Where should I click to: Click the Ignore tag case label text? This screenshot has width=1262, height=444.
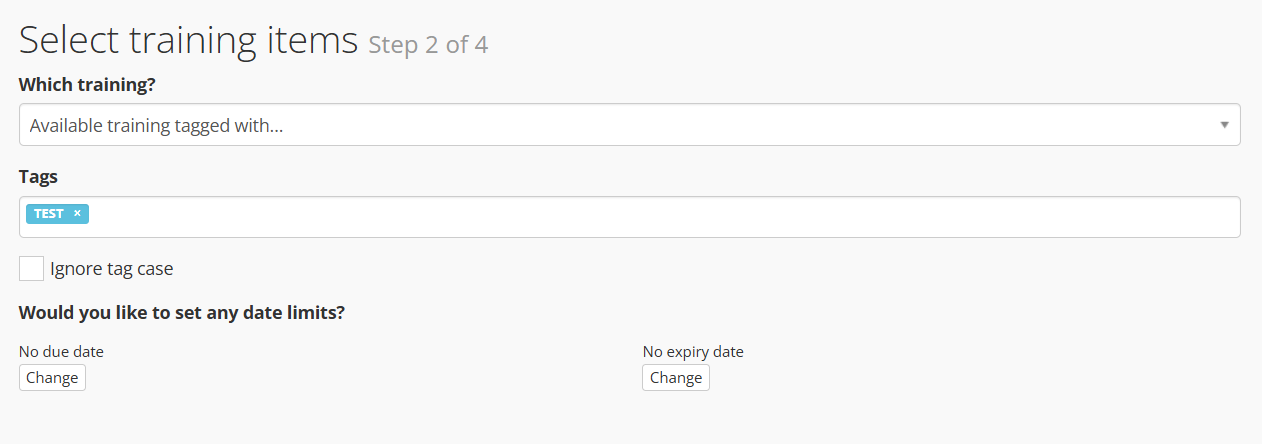pos(112,269)
